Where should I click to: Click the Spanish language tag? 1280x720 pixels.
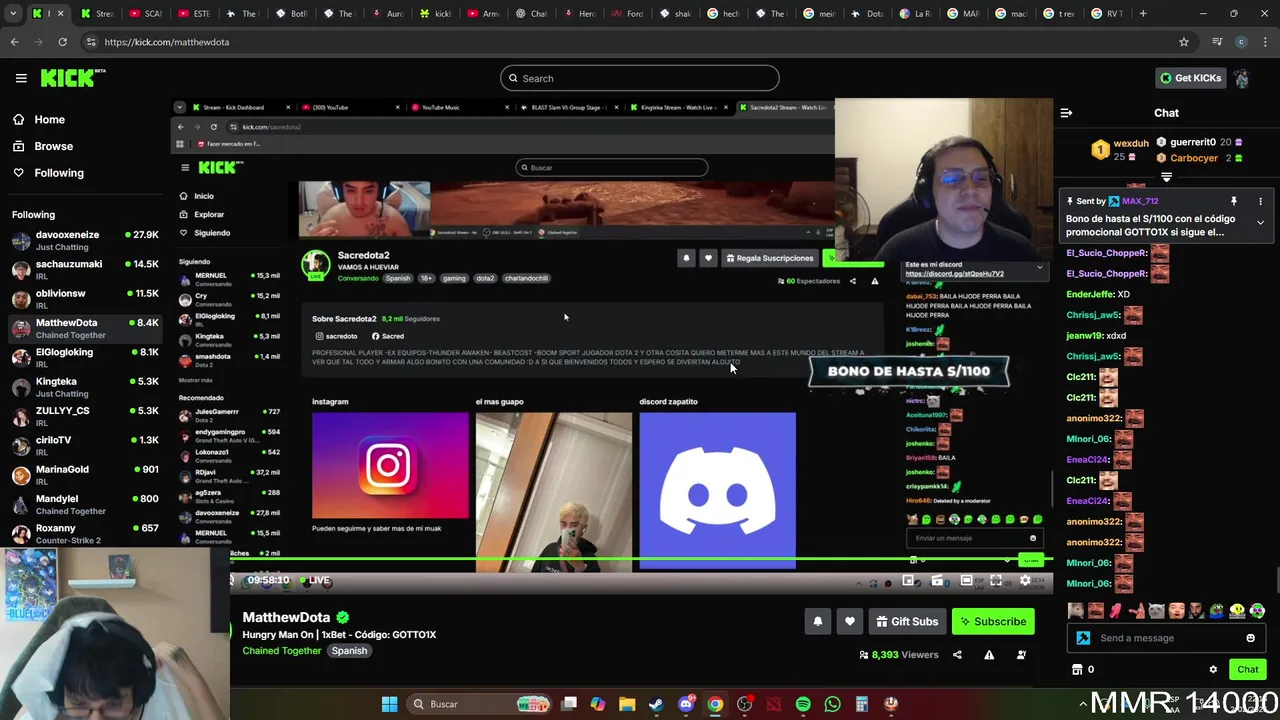[349, 651]
